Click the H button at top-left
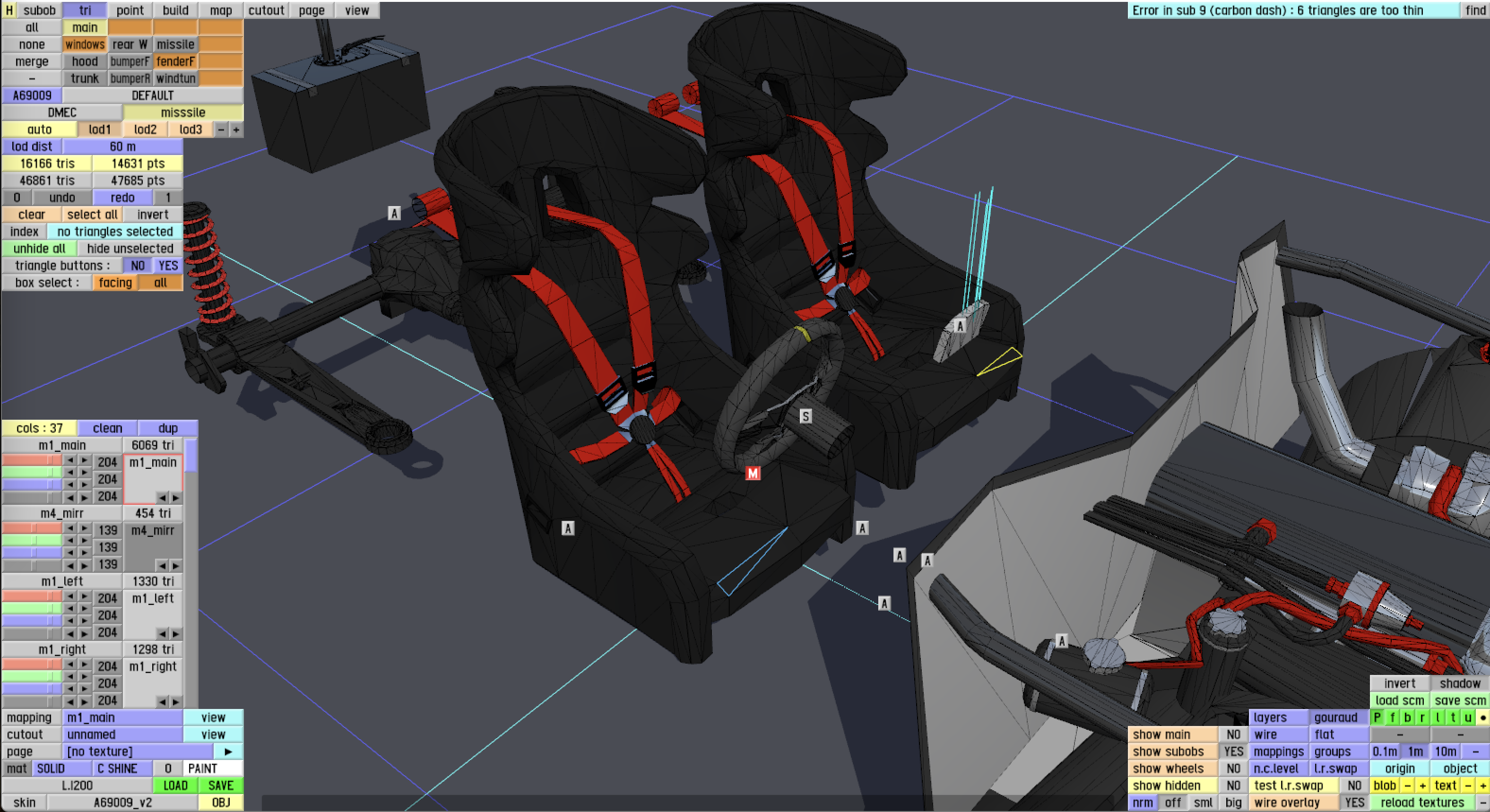Image resolution: width=1490 pixels, height=812 pixels. pos(9,10)
